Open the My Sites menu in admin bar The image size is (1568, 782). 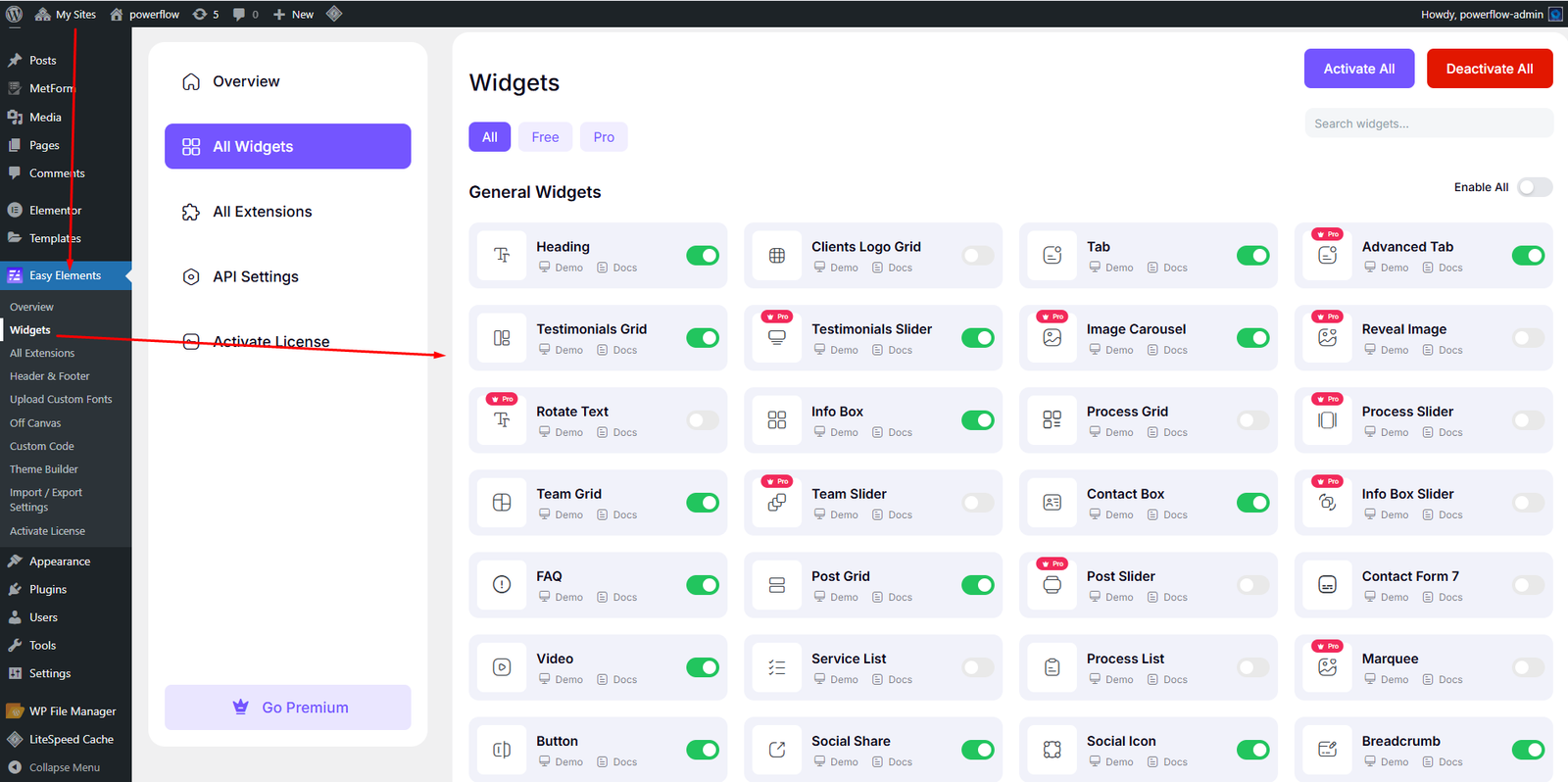pyautogui.click(x=66, y=14)
